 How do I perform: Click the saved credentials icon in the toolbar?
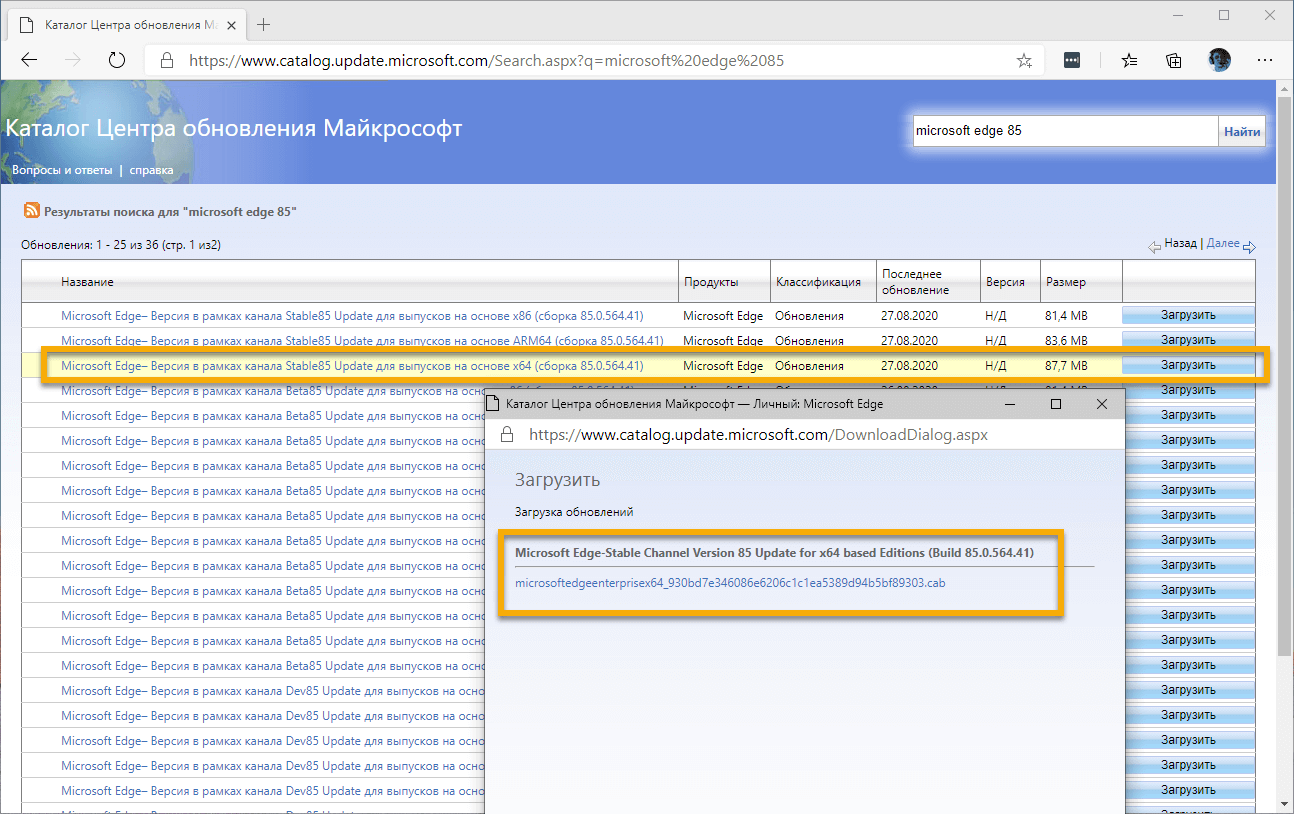click(x=1071, y=60)
